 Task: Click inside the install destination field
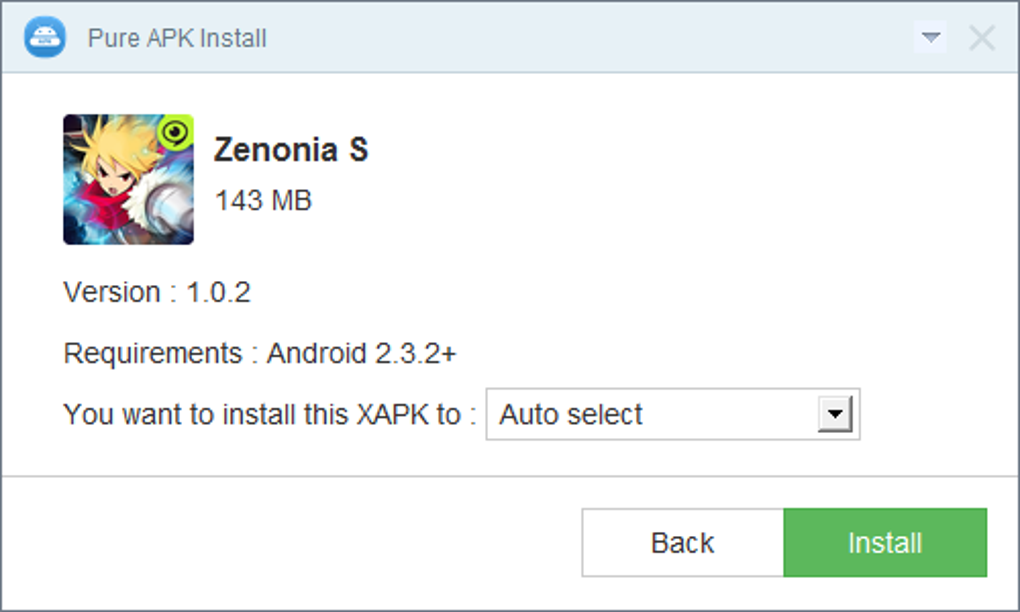650,413
